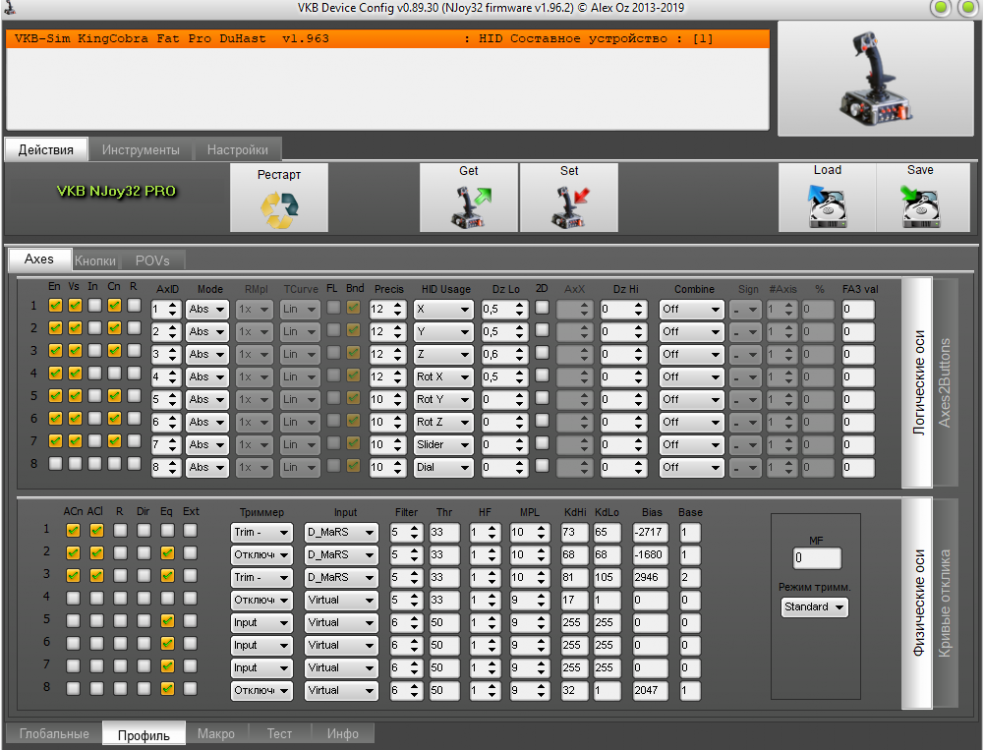Select the highlighted VKB-Sim KingCobra device row

388,39
